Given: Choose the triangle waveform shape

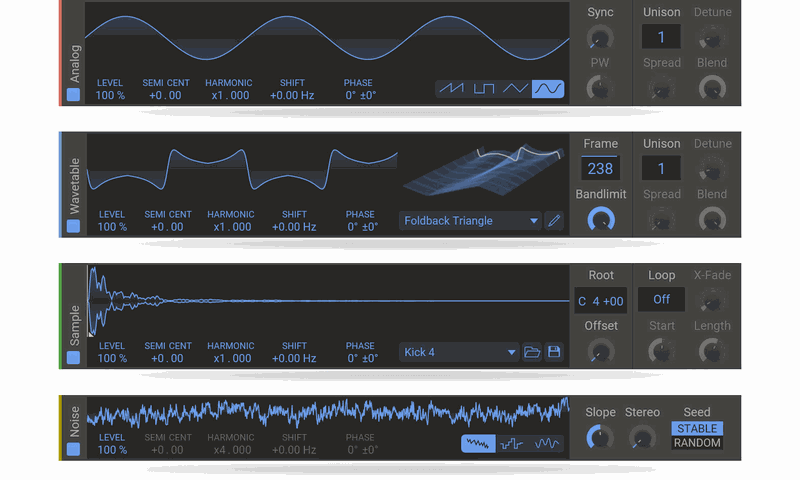Looking at the screenshot, I should (x=516, y=88).
